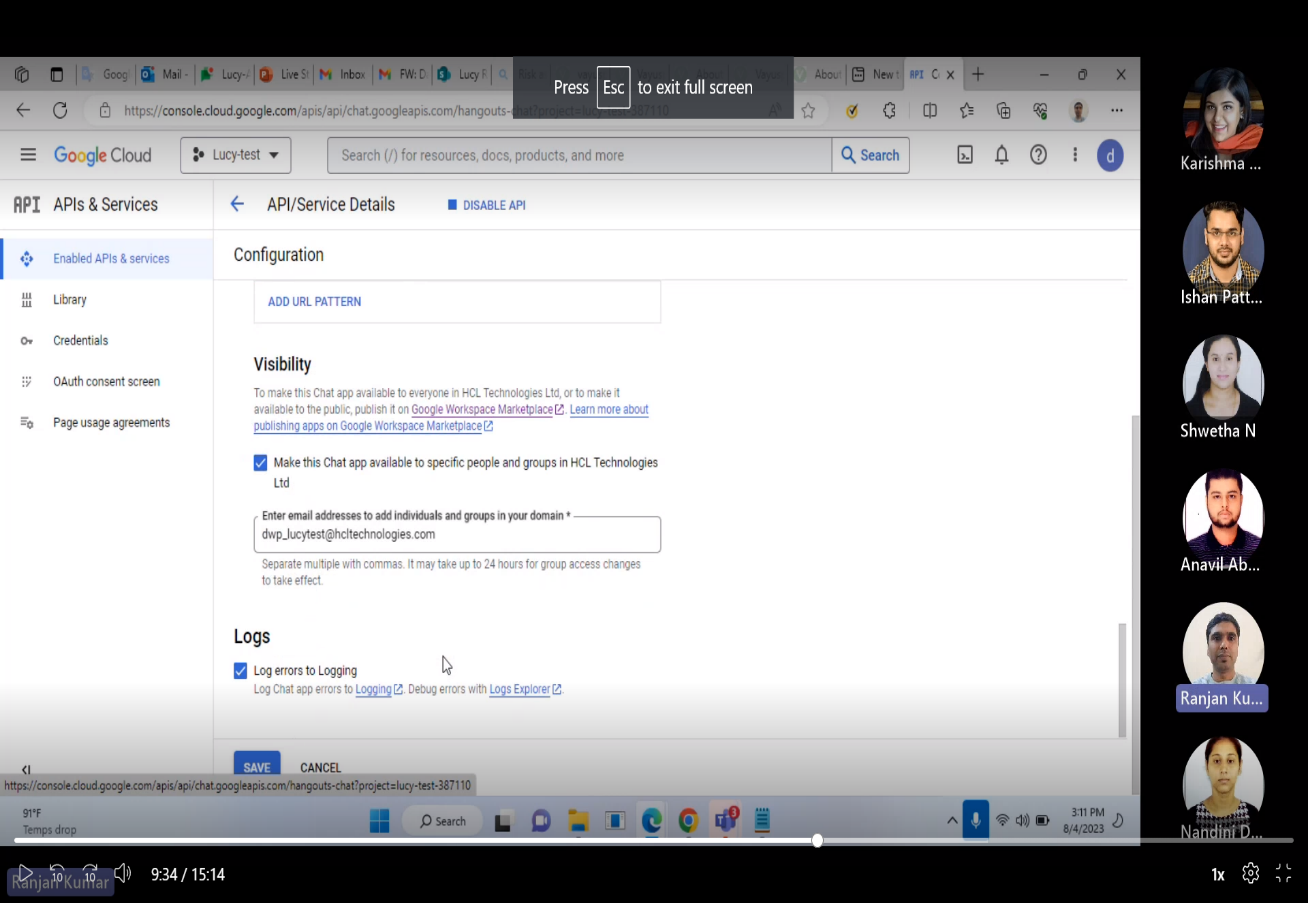Open the Edge split screen icon
This screenshot has width=1308, height=903.
click(x=930, y=111)
